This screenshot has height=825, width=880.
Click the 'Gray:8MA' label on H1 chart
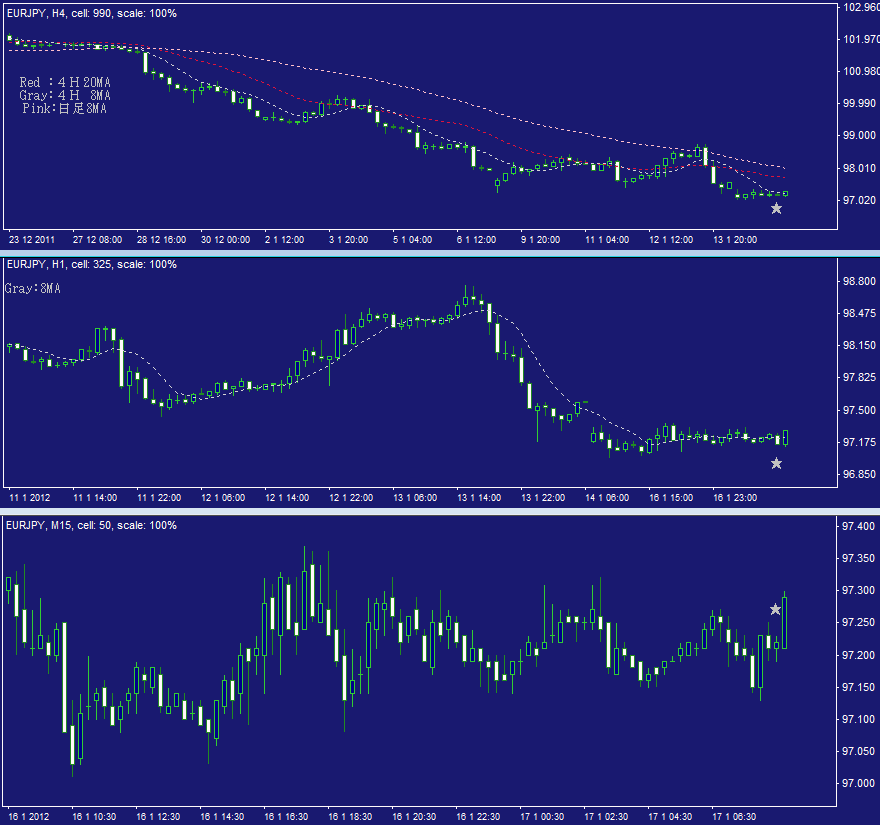(33, 288)
